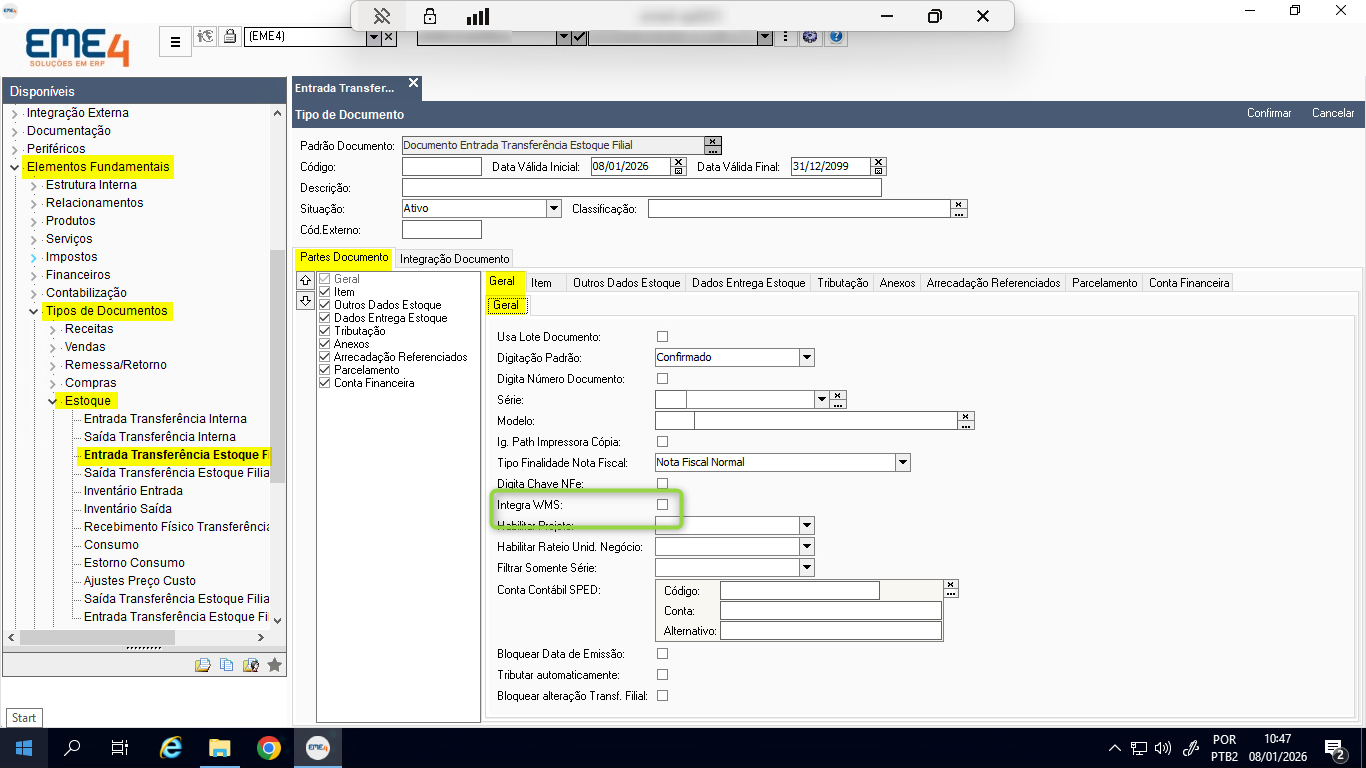Toggle the Digita Número Documento checkbox
Screen dimensions: 1366x768
(662, 379)
